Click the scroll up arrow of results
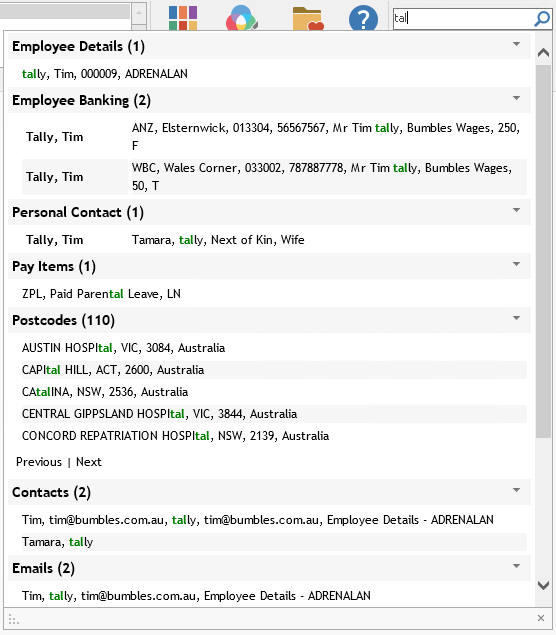The image size is (556, 635). tap(543, 52)
